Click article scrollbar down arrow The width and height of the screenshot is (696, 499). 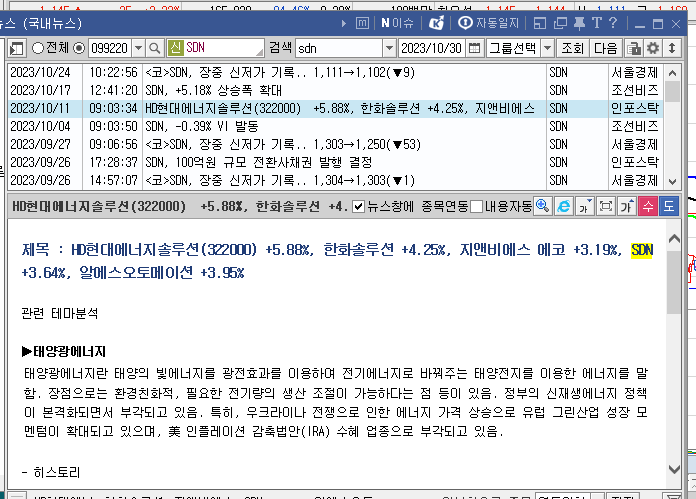[674, 469]
